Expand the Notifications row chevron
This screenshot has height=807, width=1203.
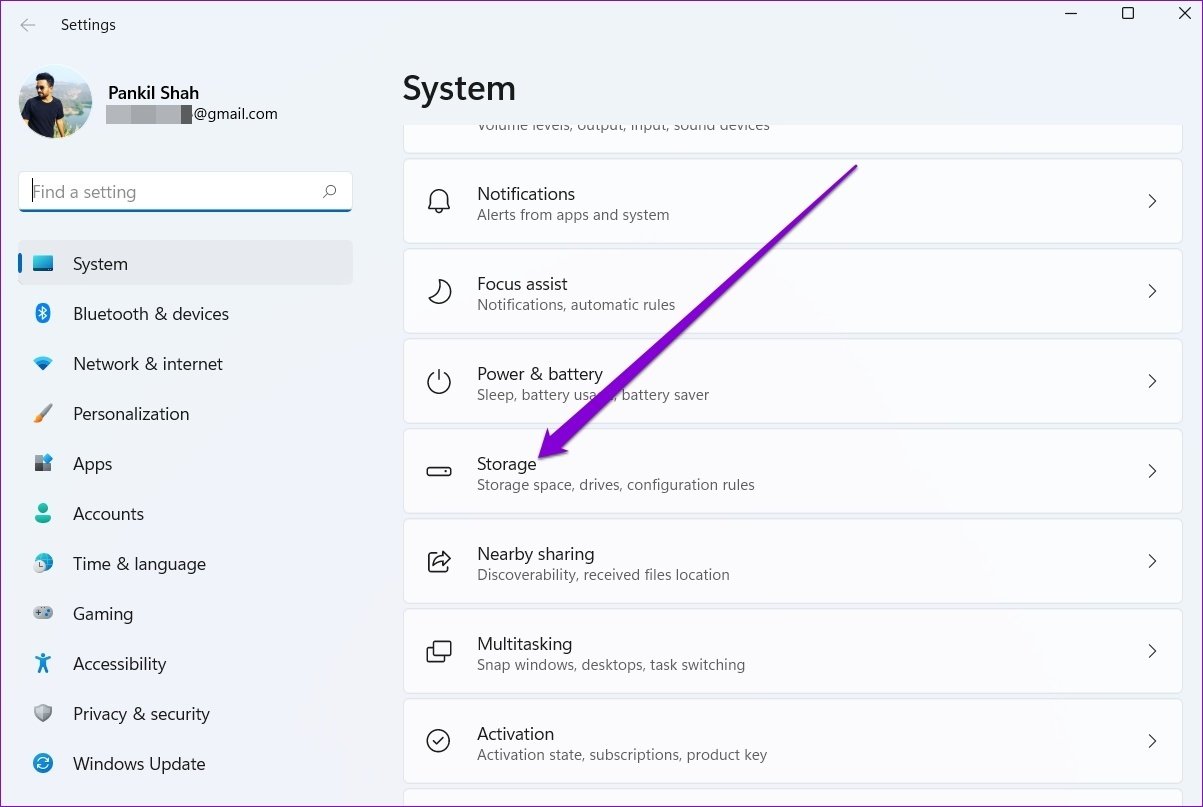click(x=1152, y=201)
